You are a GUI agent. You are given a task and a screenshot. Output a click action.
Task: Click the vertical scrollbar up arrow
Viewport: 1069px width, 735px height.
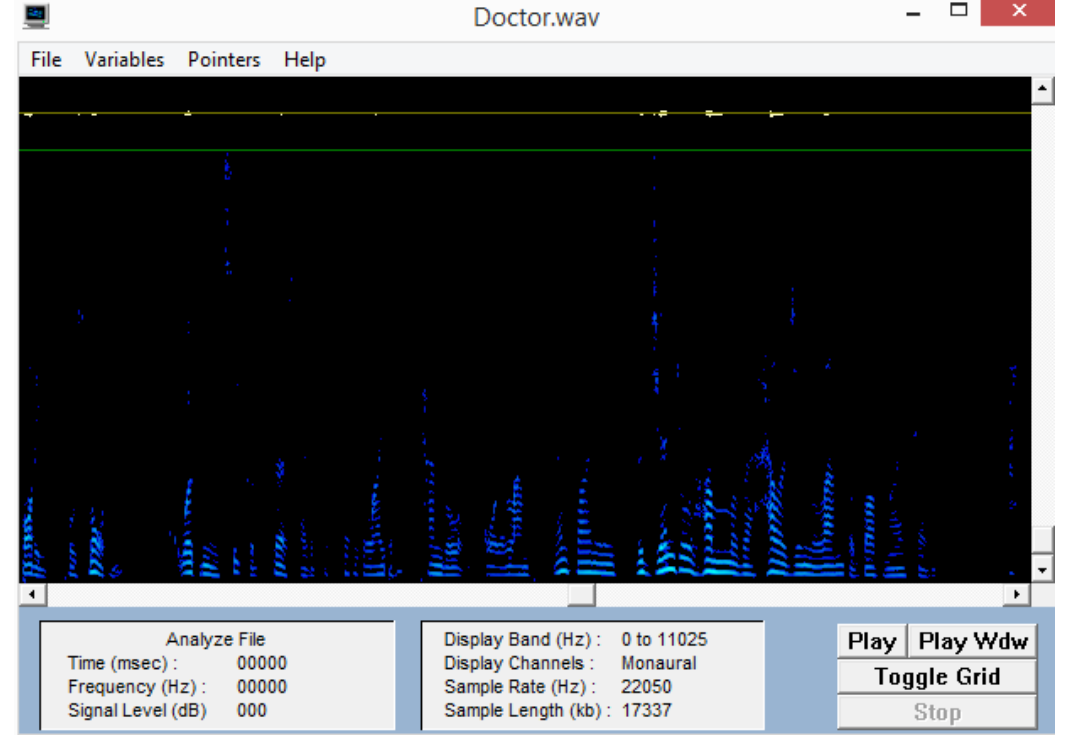click(x=1042, y=90)
